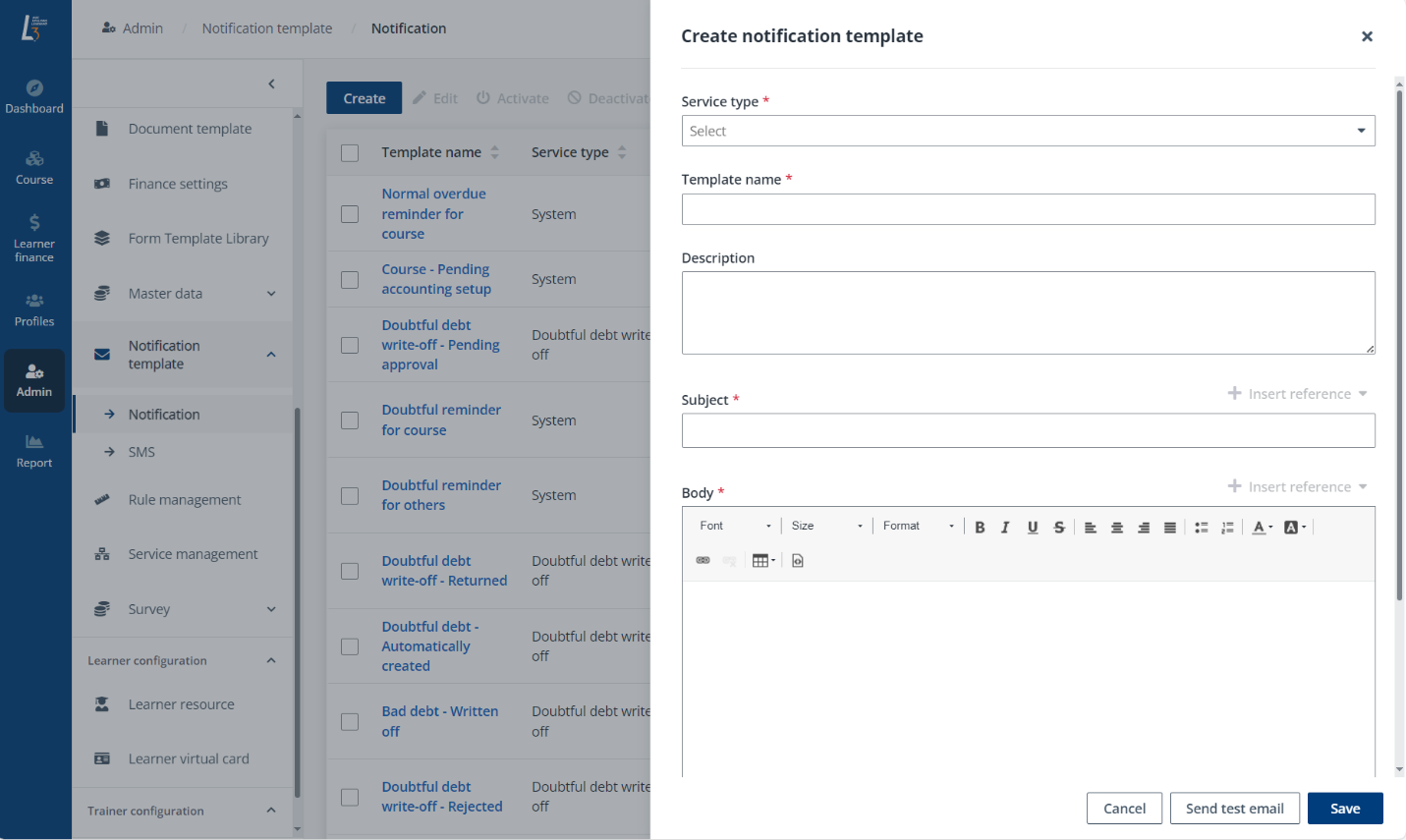Viewport: 1406px width, 840px height.
Task: Check the select-all box in the table header
Action: (x=349, y=152)
